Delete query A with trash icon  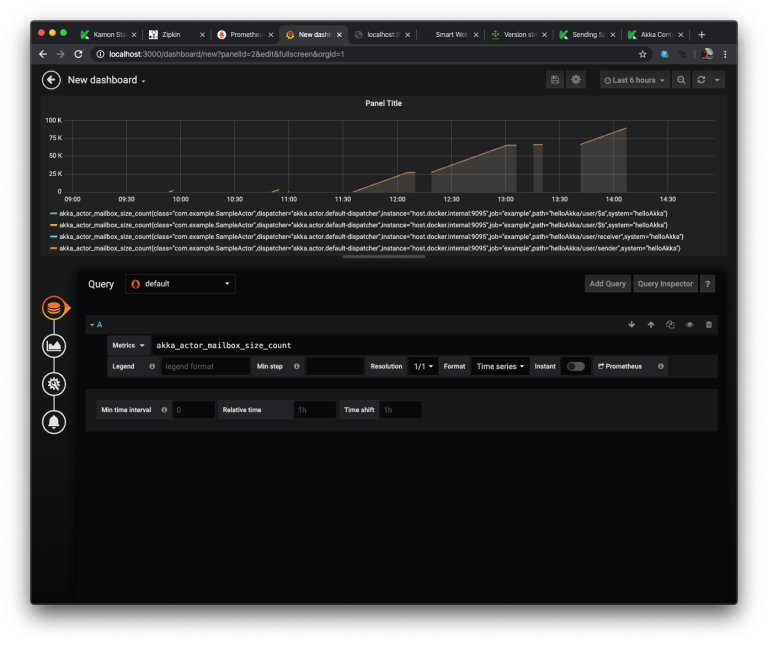tap(708, 324)
